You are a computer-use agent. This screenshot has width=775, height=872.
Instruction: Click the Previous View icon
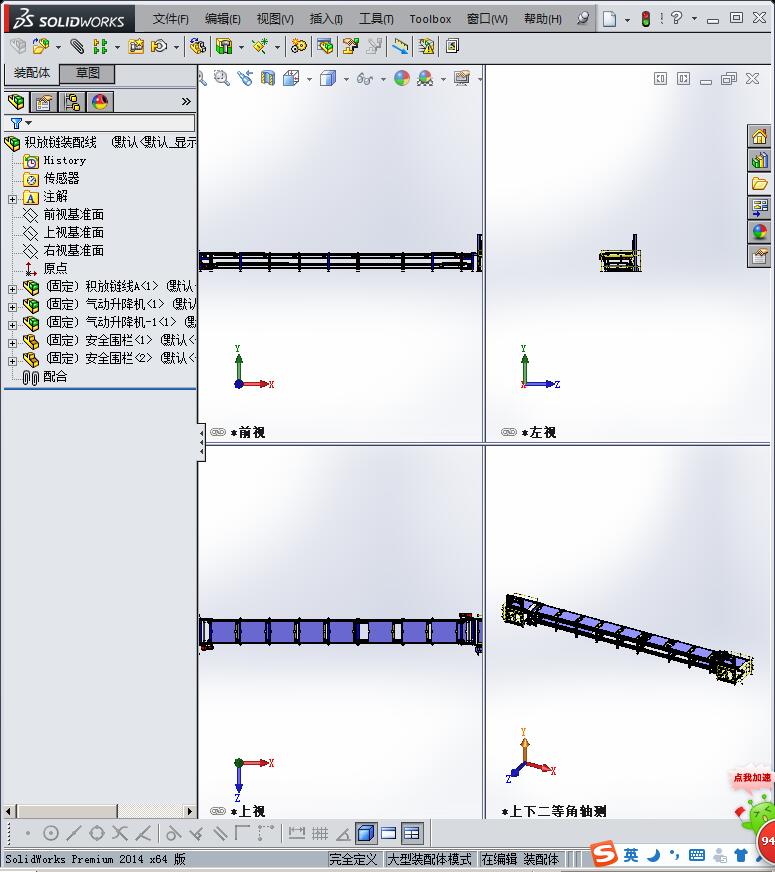tap(245, 78)
